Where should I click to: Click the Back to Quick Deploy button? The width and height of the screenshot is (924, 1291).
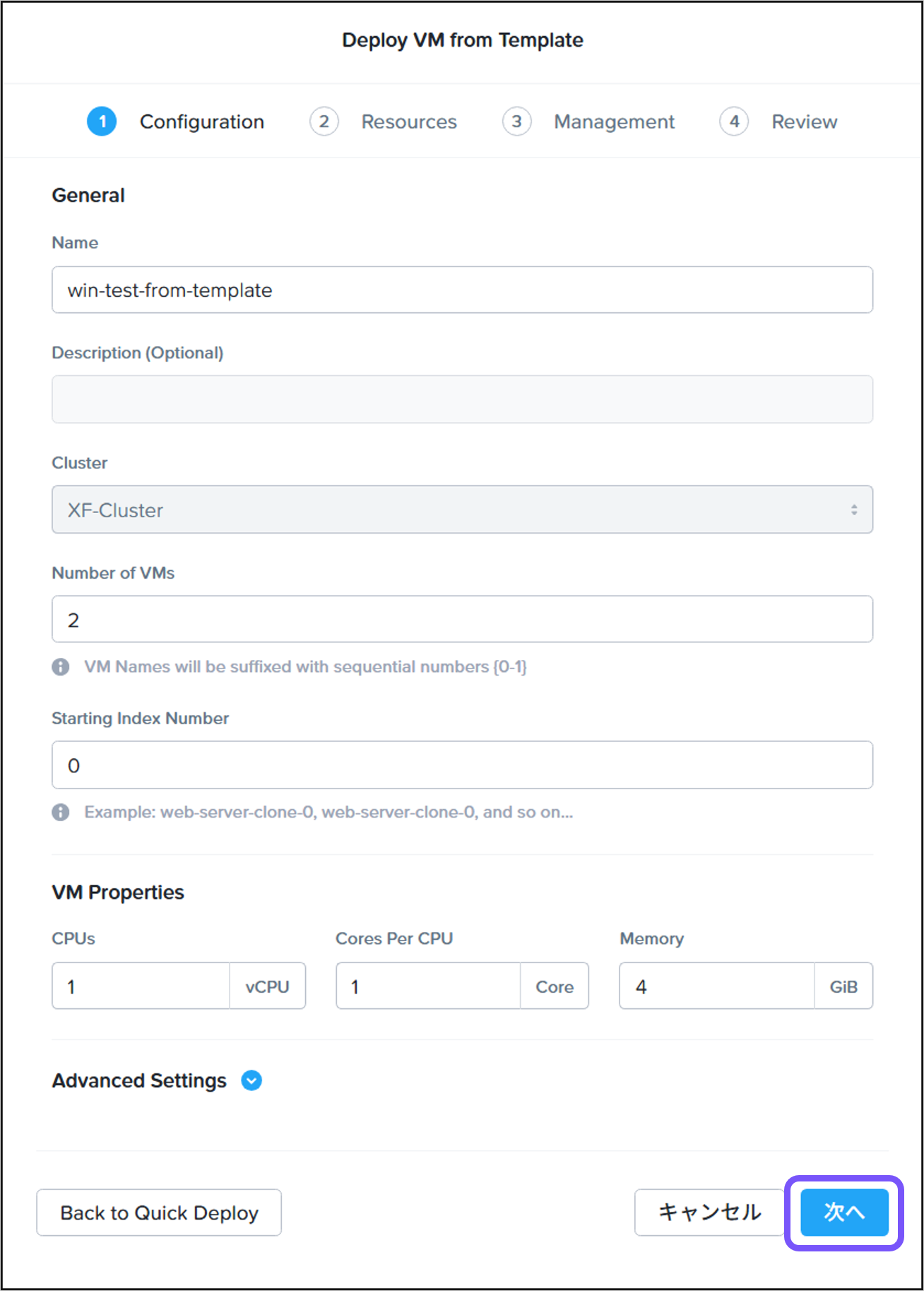coord(159,1213)
